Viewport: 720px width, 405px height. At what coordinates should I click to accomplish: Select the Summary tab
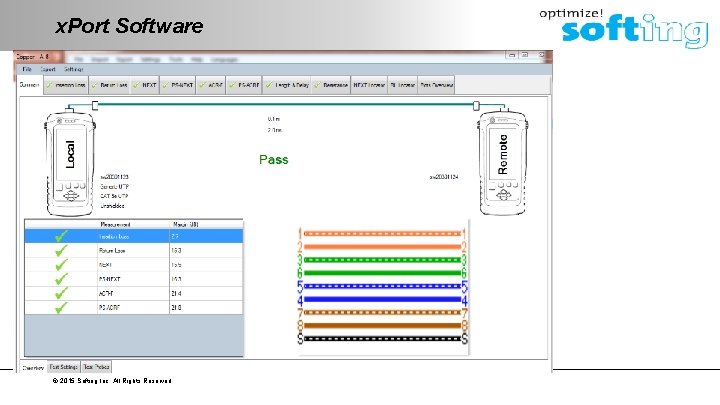(x=30, y=85)
